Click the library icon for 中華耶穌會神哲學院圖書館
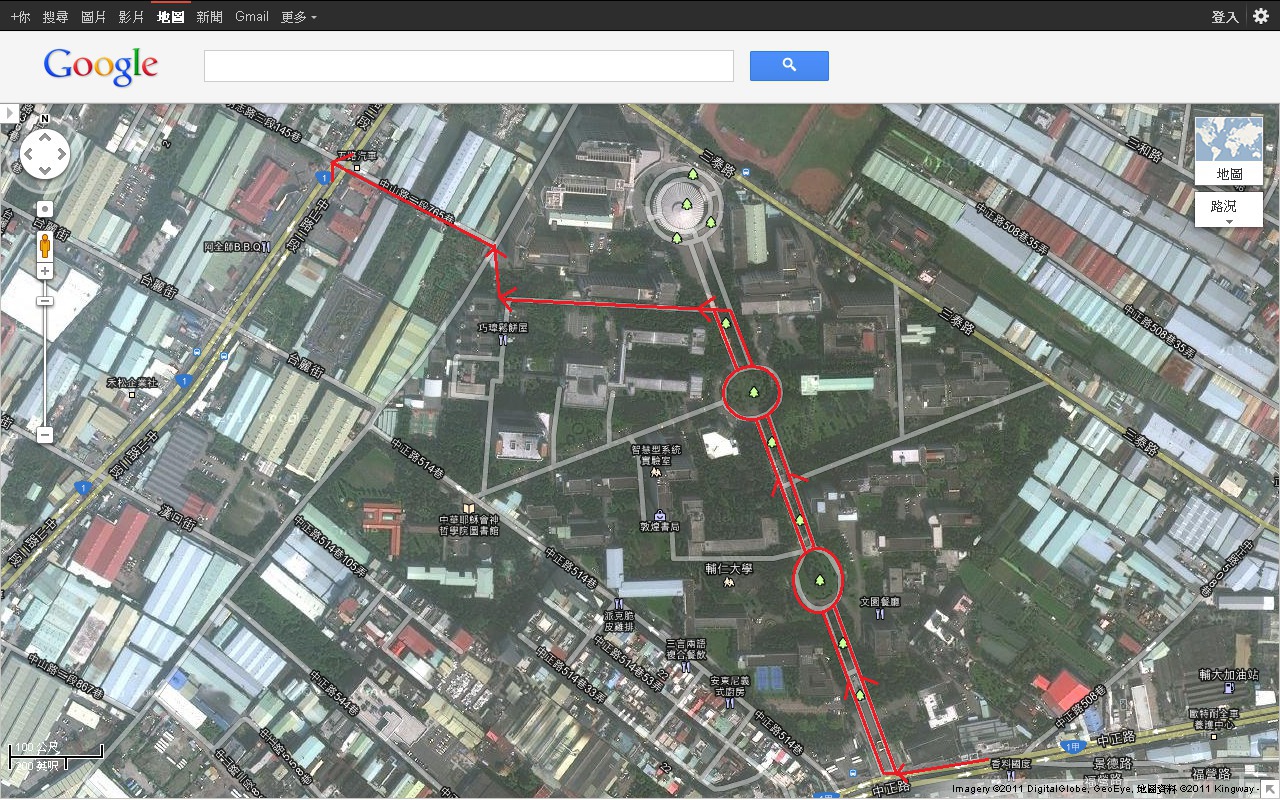The image size is (1280, 800). point(469,508)
